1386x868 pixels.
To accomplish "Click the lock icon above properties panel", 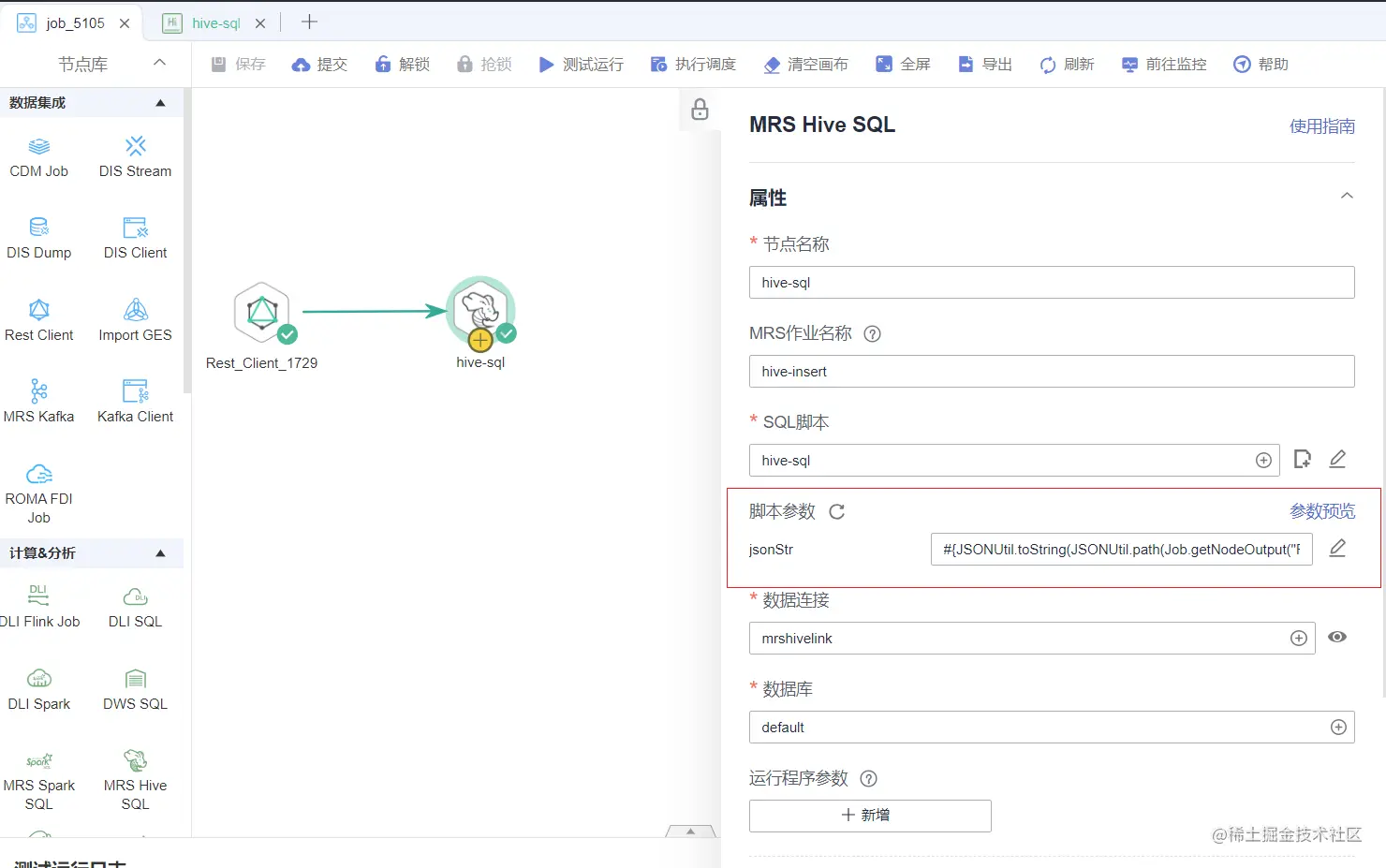I will [700, 110].
